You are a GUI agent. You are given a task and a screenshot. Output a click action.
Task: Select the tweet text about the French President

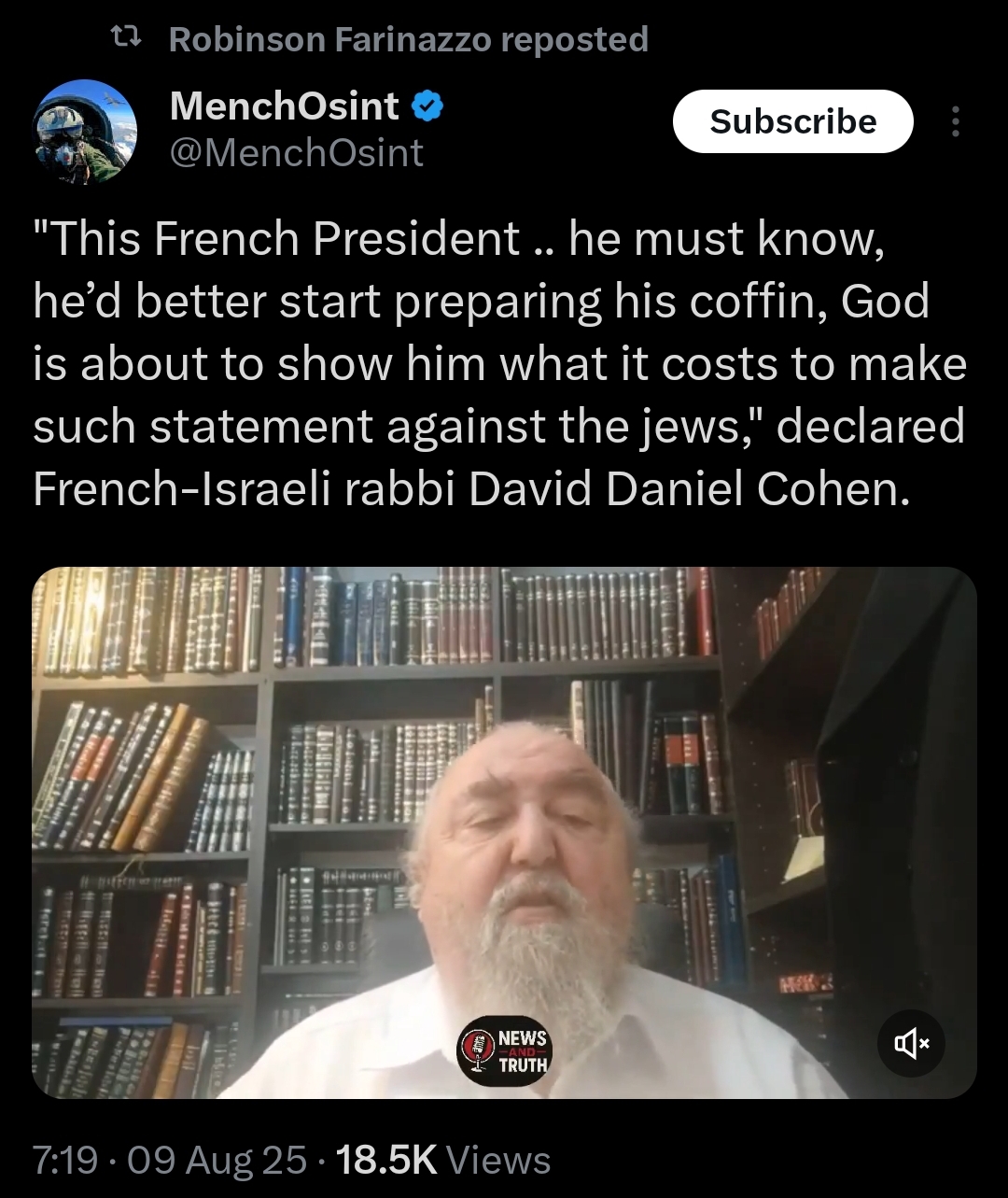tap(499, 363)
